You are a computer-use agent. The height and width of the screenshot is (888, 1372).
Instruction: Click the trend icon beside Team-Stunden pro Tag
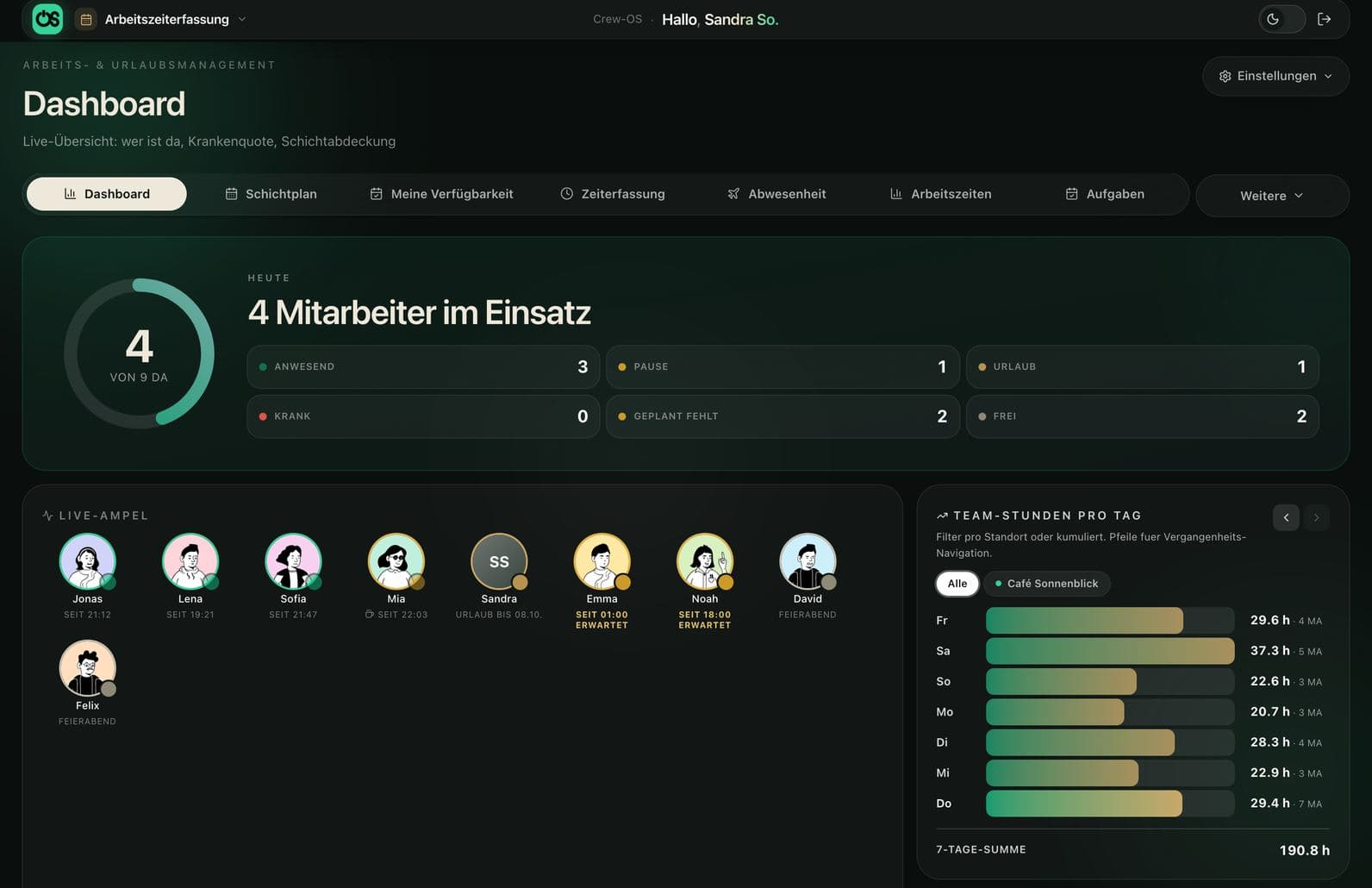(x=942, y=516)
